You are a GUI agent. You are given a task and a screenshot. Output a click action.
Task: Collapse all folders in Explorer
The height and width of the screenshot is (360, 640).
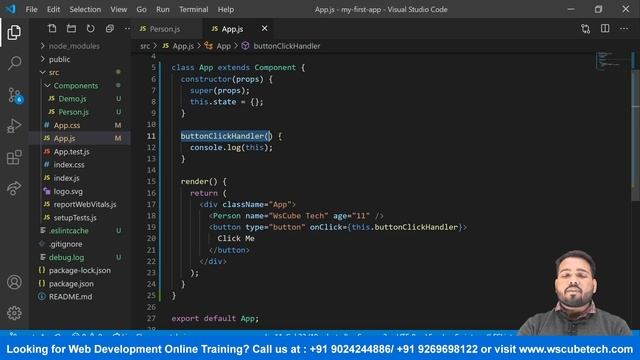[x=109, y=29]
